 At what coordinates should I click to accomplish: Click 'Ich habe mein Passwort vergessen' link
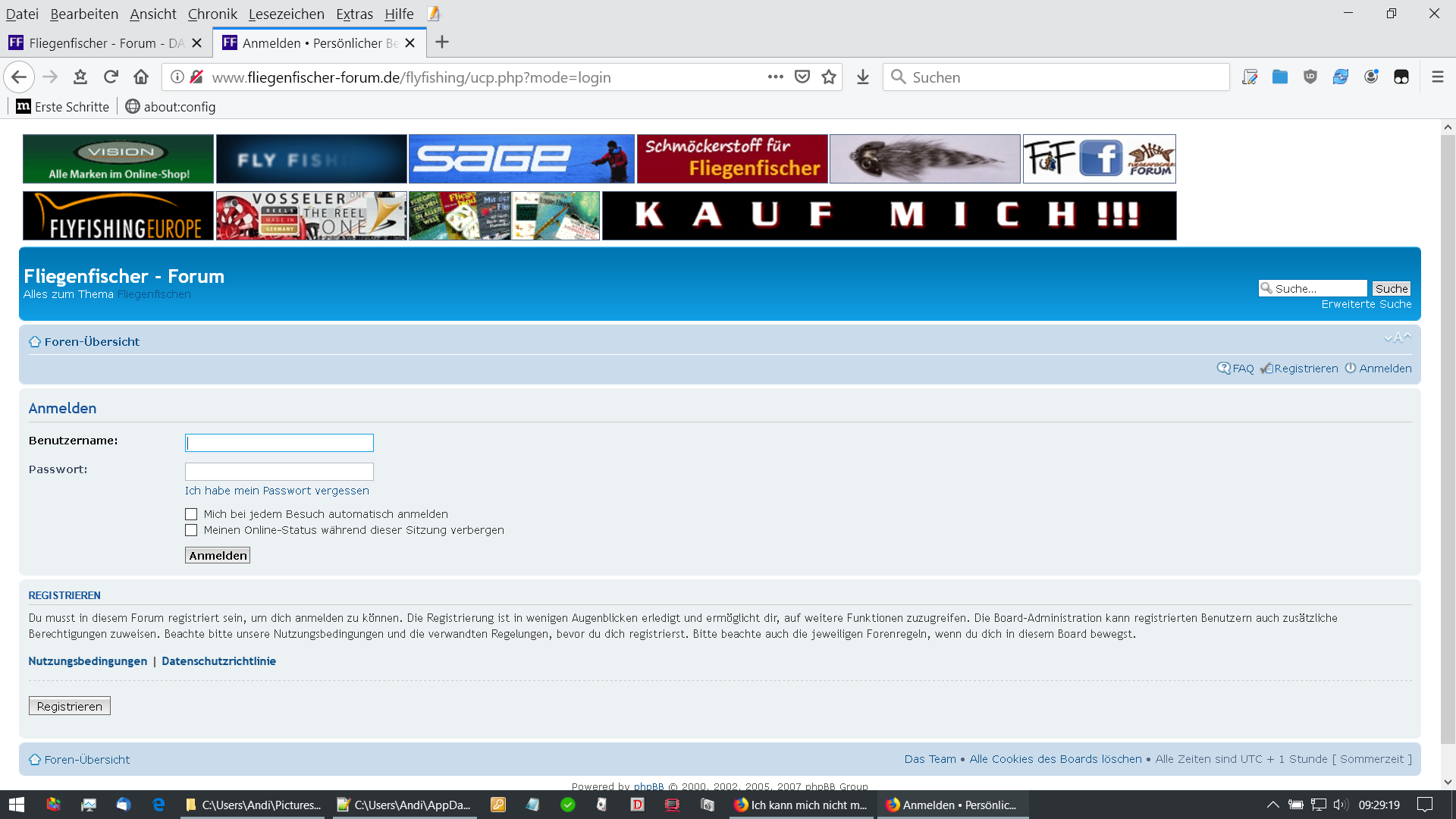coord(277,491)
